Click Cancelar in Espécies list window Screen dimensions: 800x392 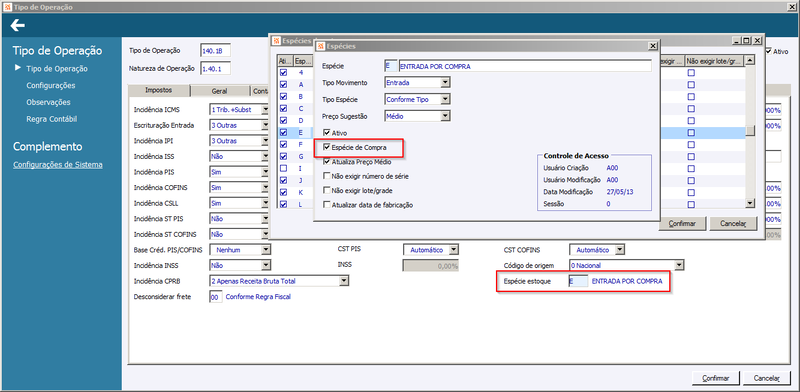point(733,224)
